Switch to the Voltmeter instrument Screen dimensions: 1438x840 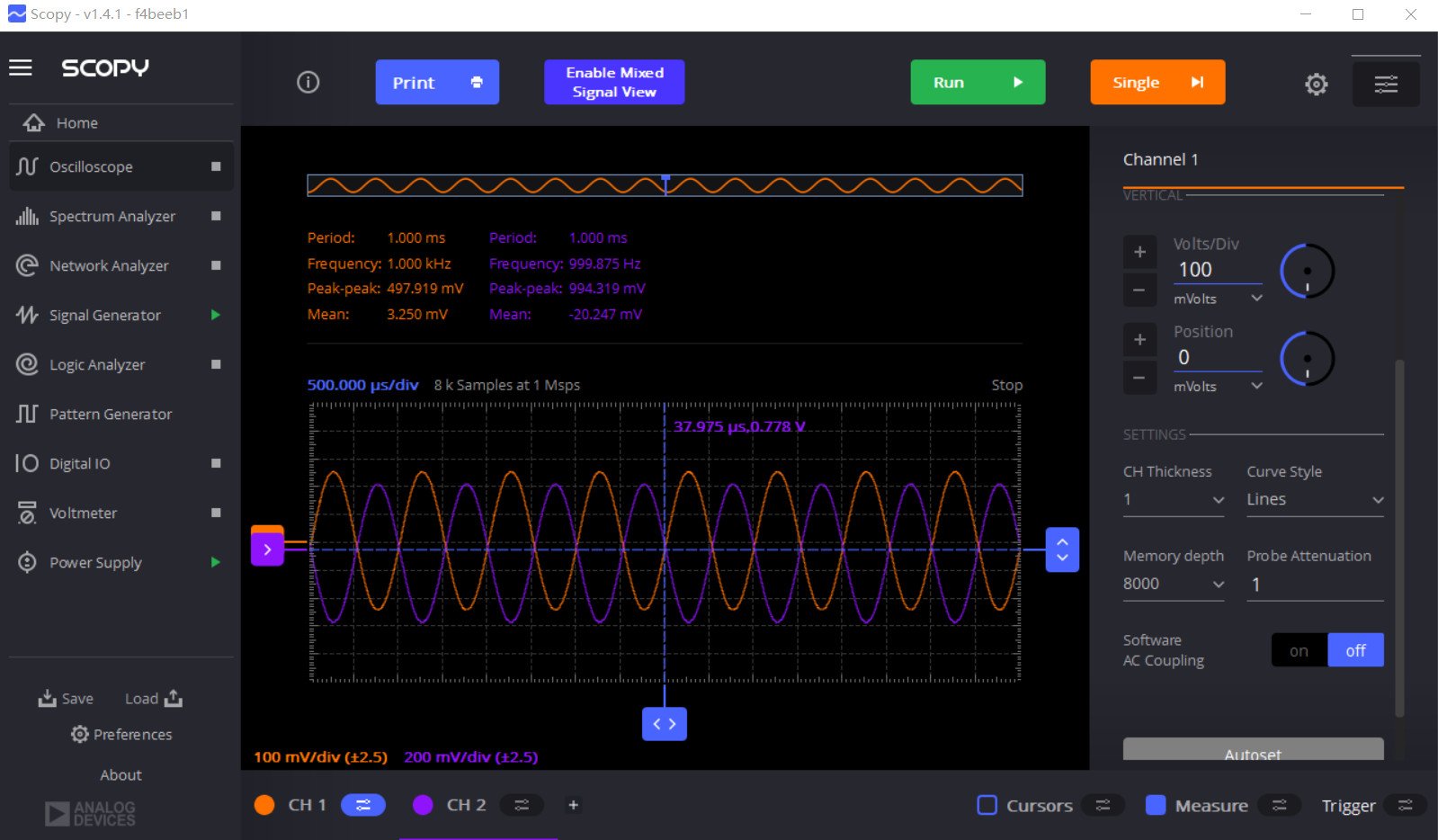[x=84, y=514]
